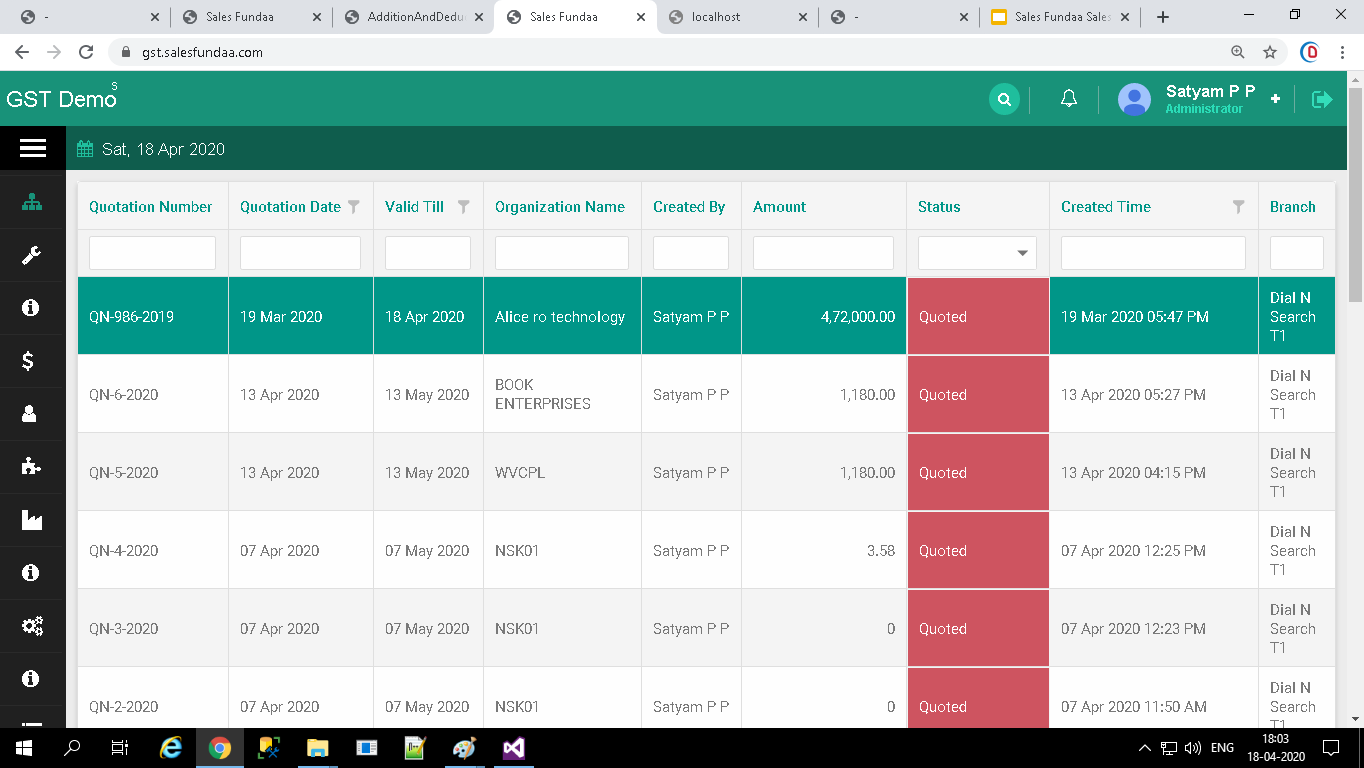1364x768 pixels.
Task: Sort by the Quotation Number column header
Action: [x=150, y=207]
